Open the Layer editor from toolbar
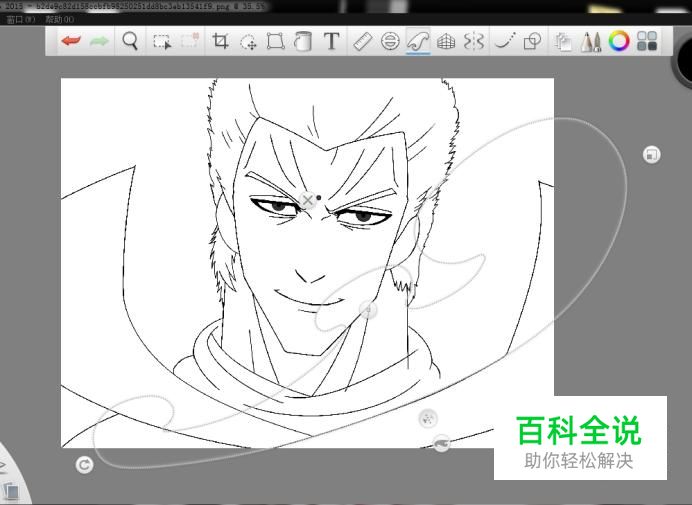 coord(564,42)
